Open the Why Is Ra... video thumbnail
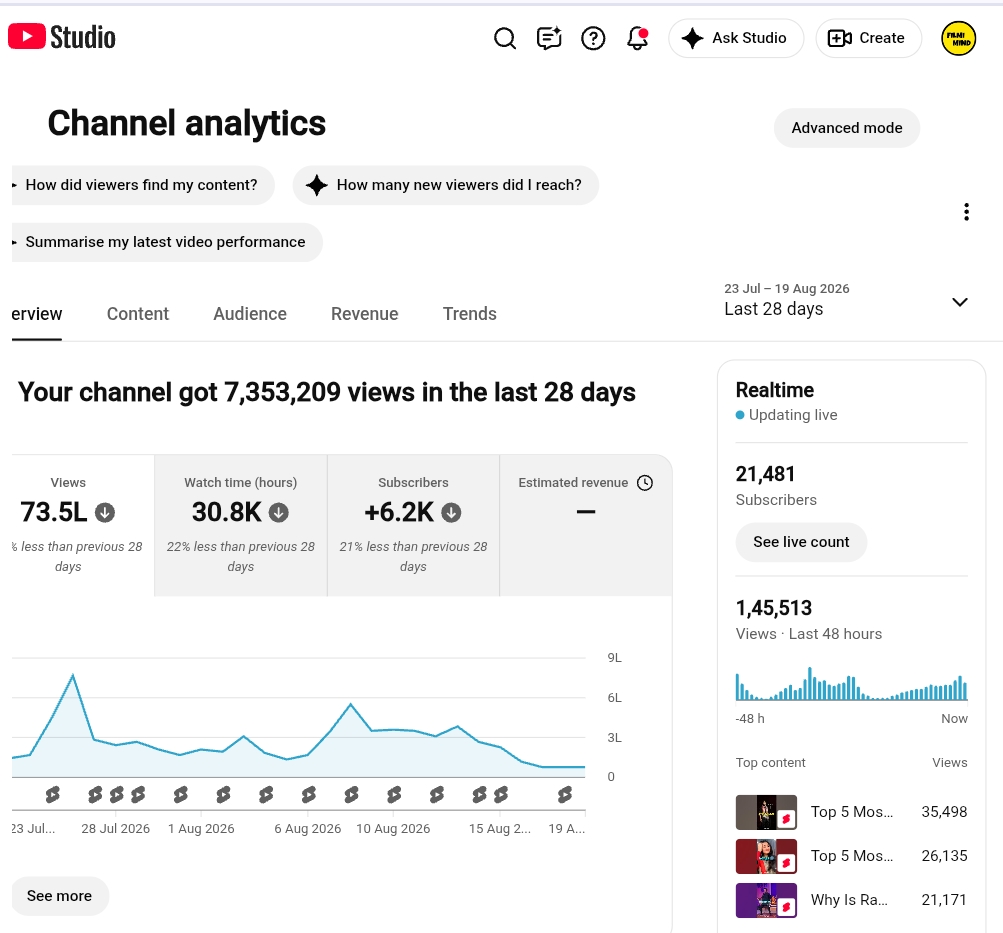The height and width of the screenshot is (933, 1003). click(766, 900)
